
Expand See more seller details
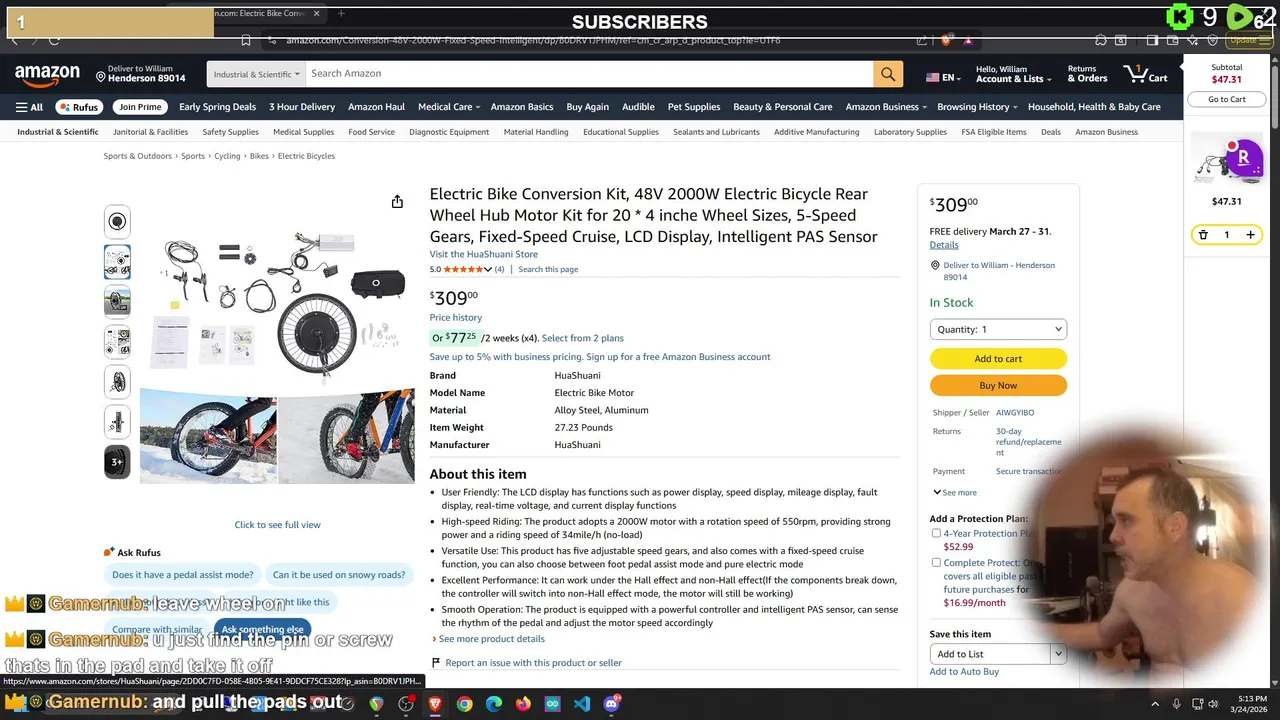[x=954, y=492]
